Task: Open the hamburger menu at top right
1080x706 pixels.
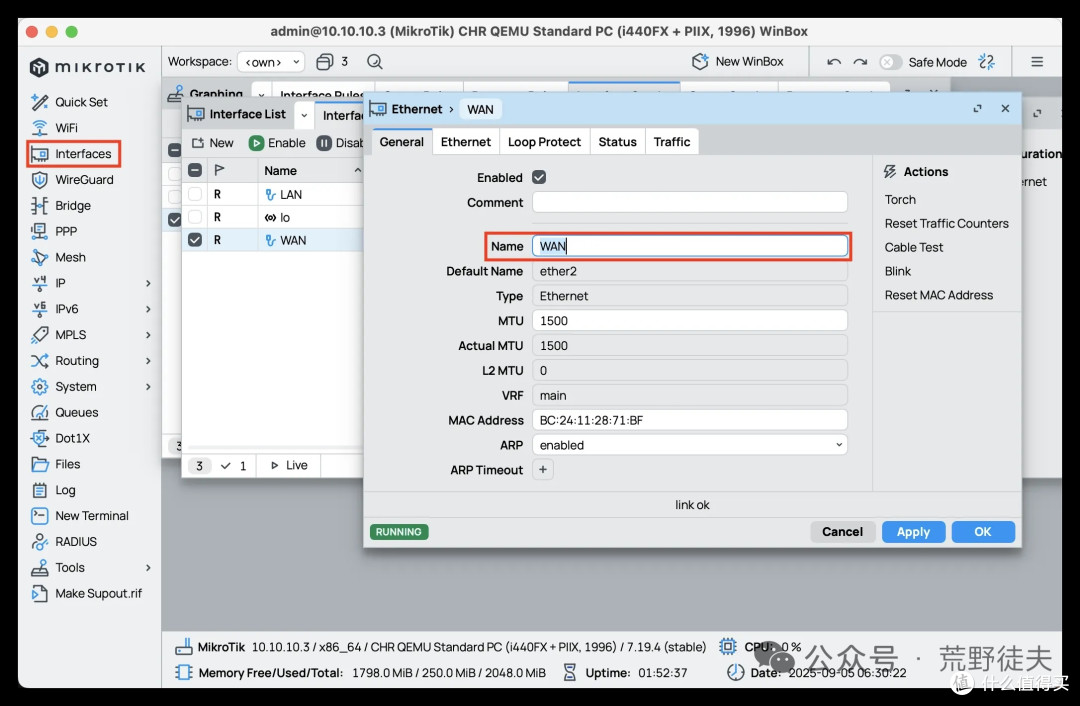Action: coord(1037,62)
